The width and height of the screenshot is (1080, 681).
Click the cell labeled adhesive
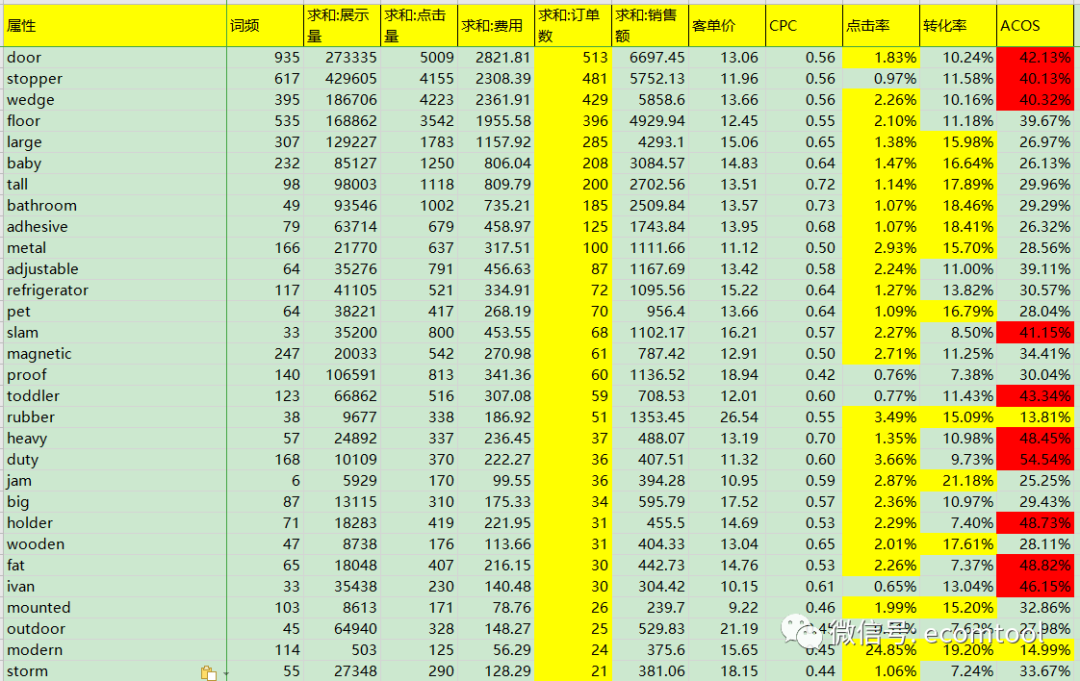(114, 227)
